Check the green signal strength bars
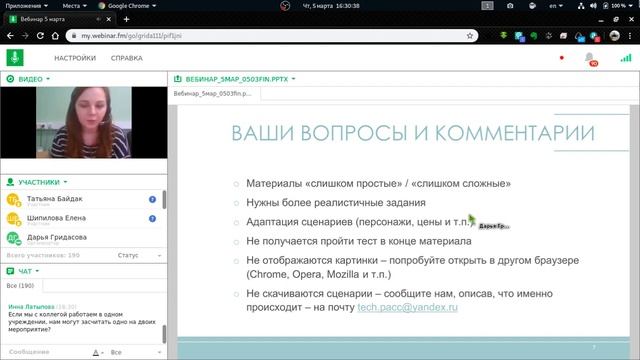The width and height of the screenshot is (640, 360). coord(626,58)
